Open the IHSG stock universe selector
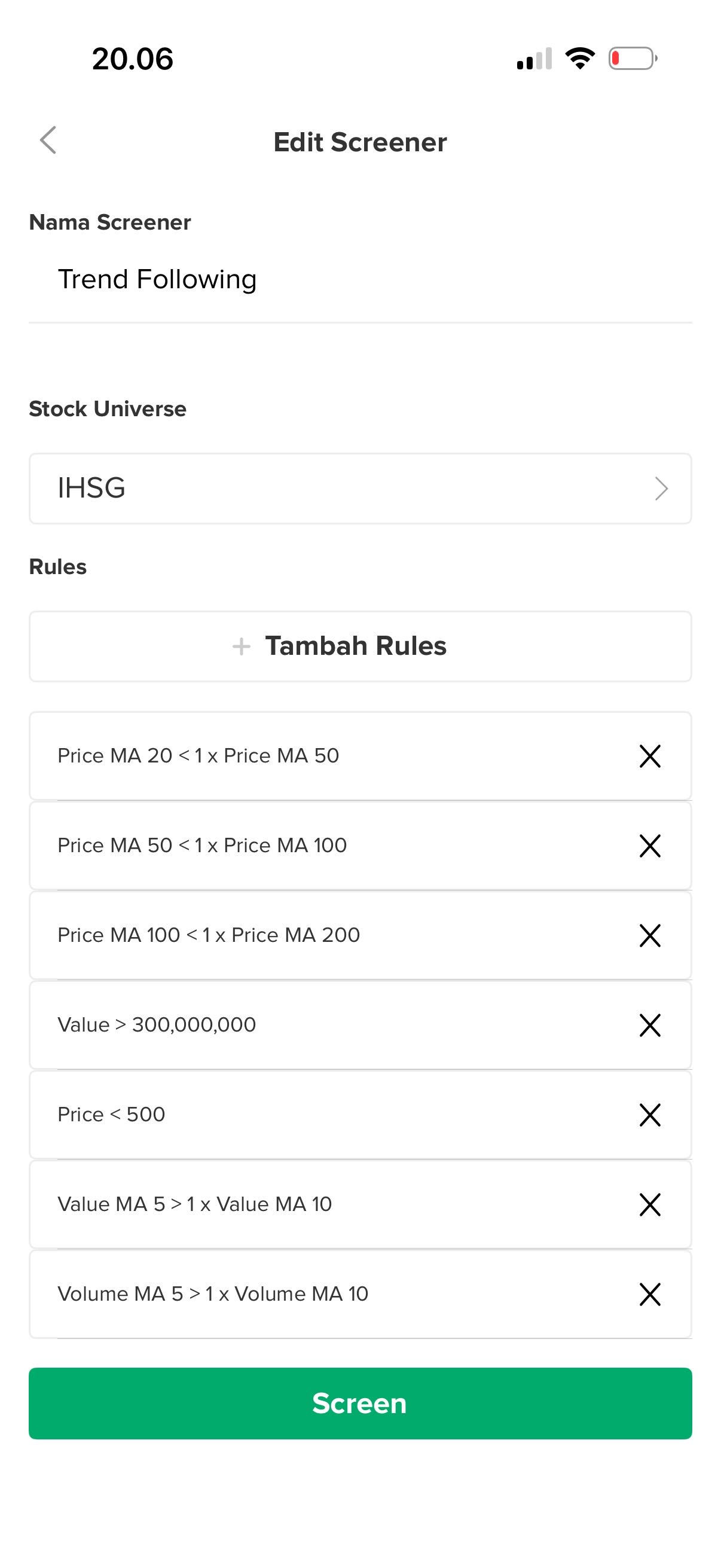The height and width of the screenshot is (1568, 721). click(x=359, y=488)
